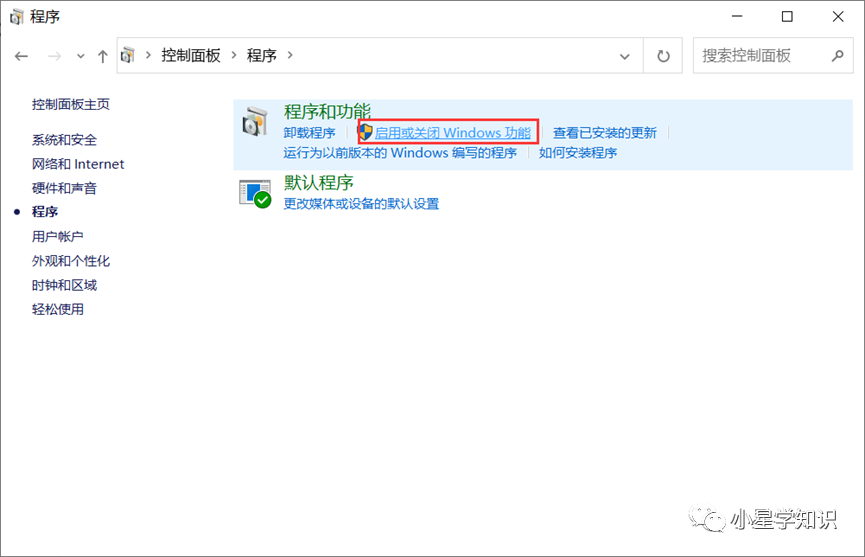Click the window title bar icon
This screenshot has height=557, width=865.
tap(17, 17)
